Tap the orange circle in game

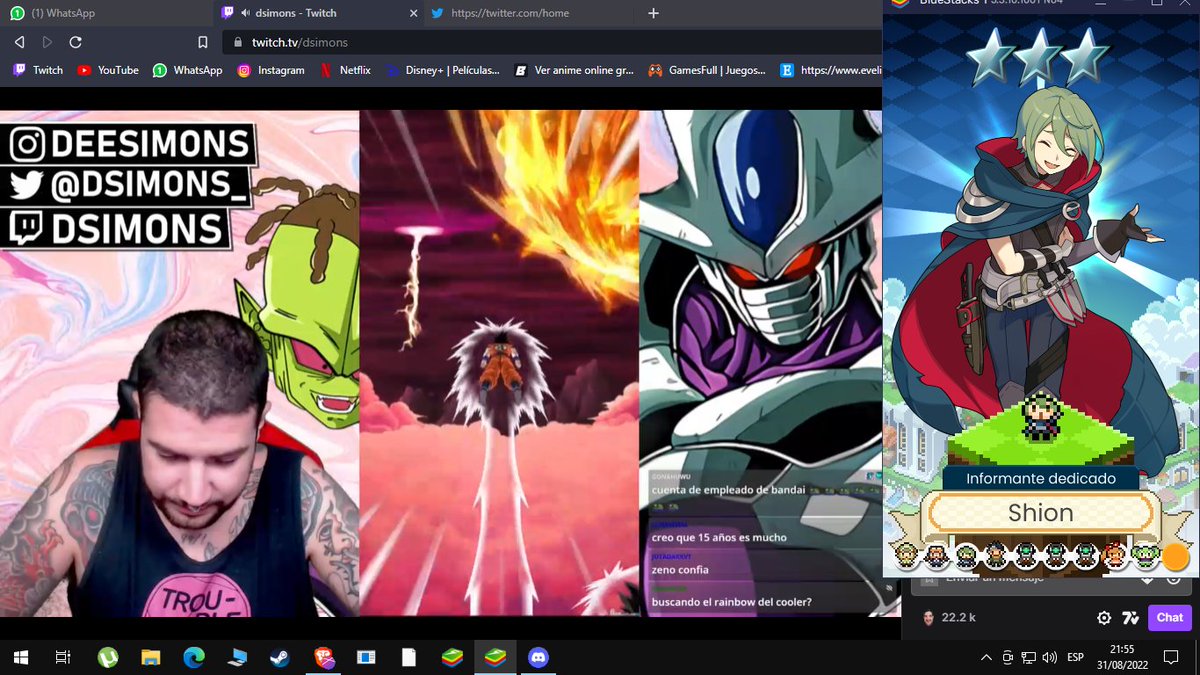click(x=1175, y=557)
